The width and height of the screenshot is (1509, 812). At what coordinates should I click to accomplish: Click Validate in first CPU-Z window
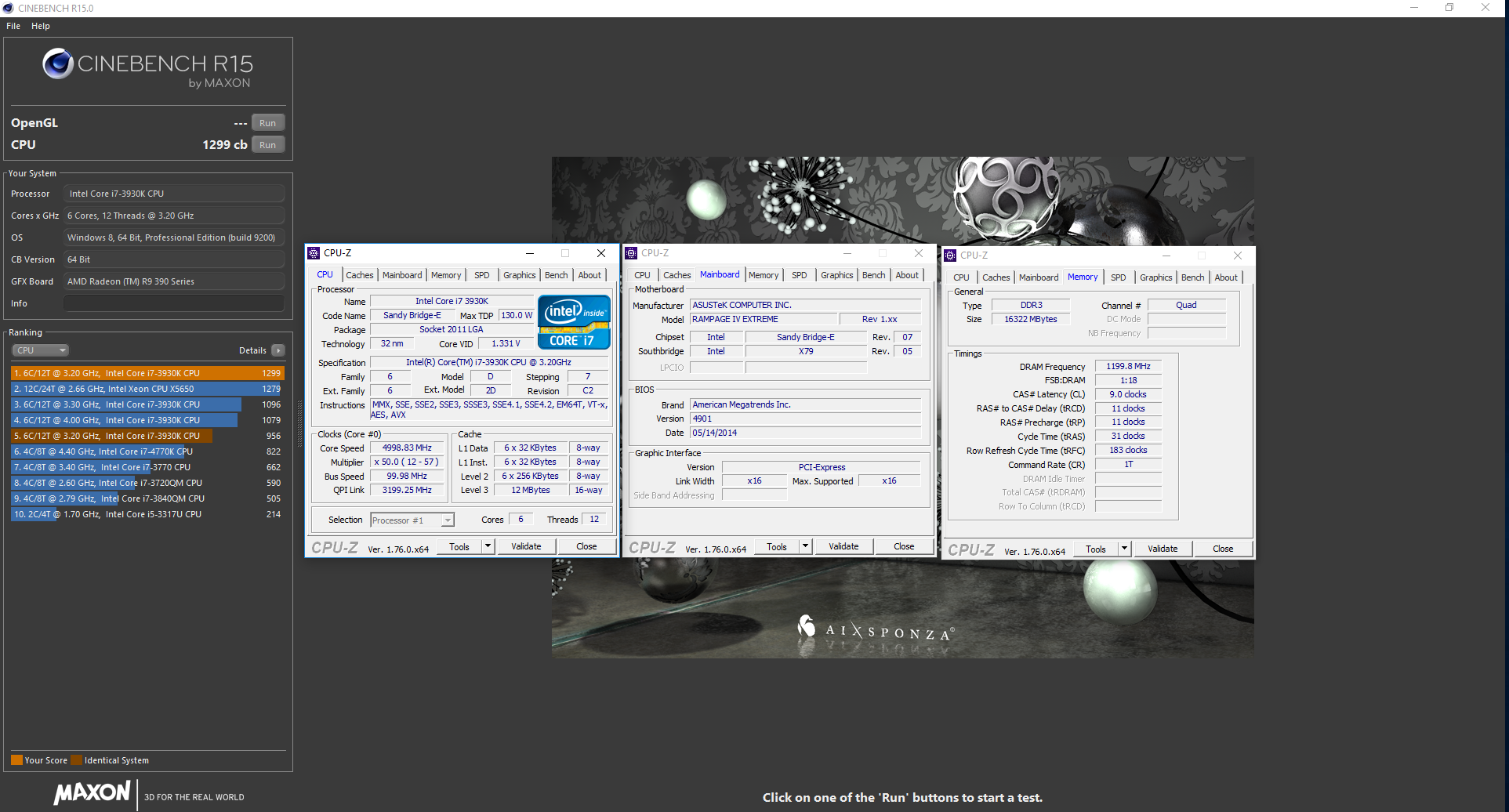pos(526,546)
